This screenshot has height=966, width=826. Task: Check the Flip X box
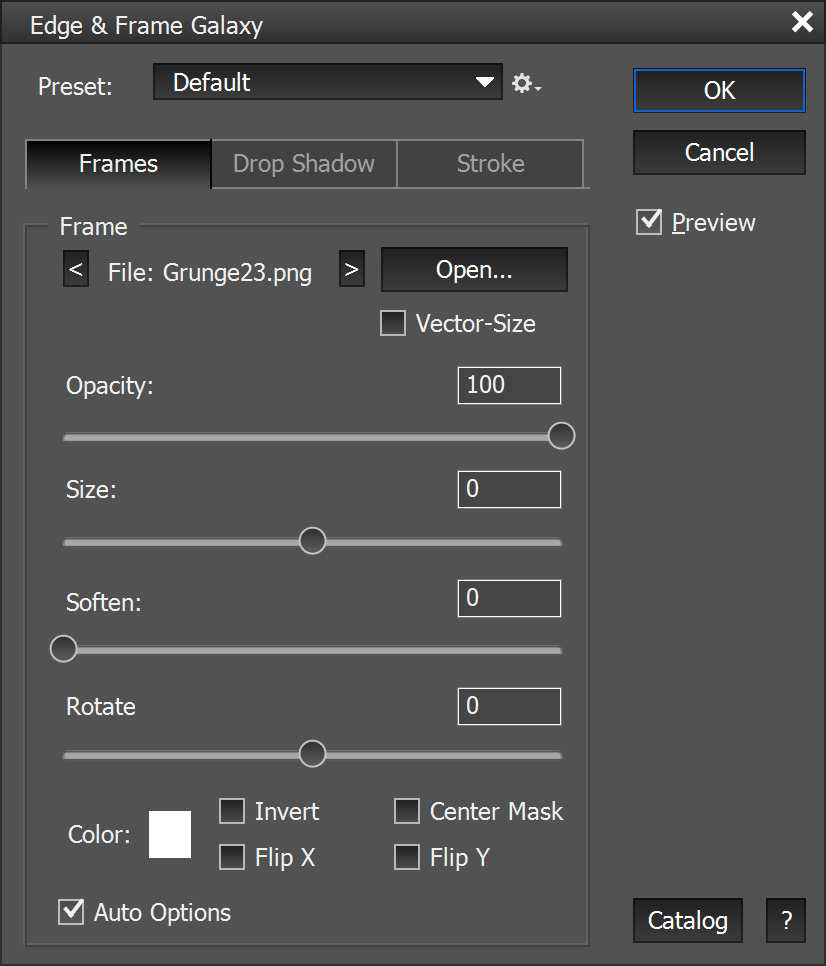(232, 857)
